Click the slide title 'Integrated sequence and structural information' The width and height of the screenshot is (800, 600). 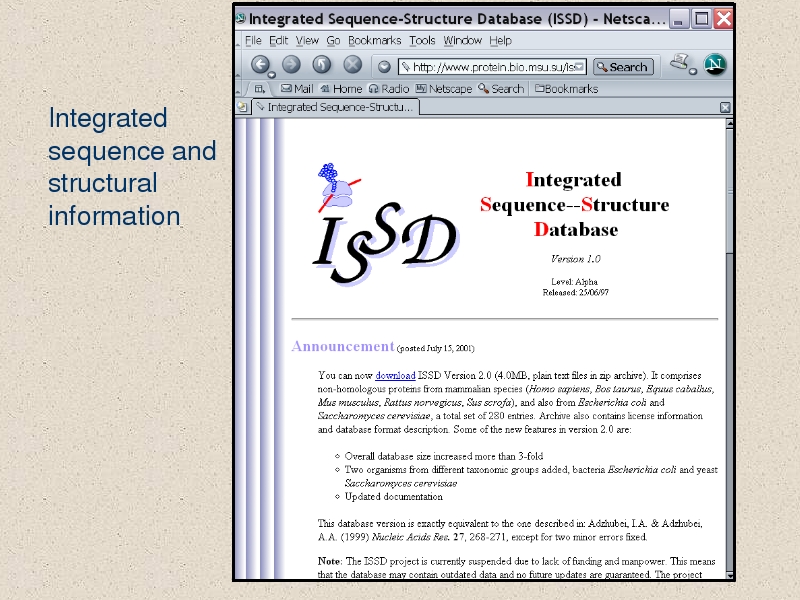132,167
